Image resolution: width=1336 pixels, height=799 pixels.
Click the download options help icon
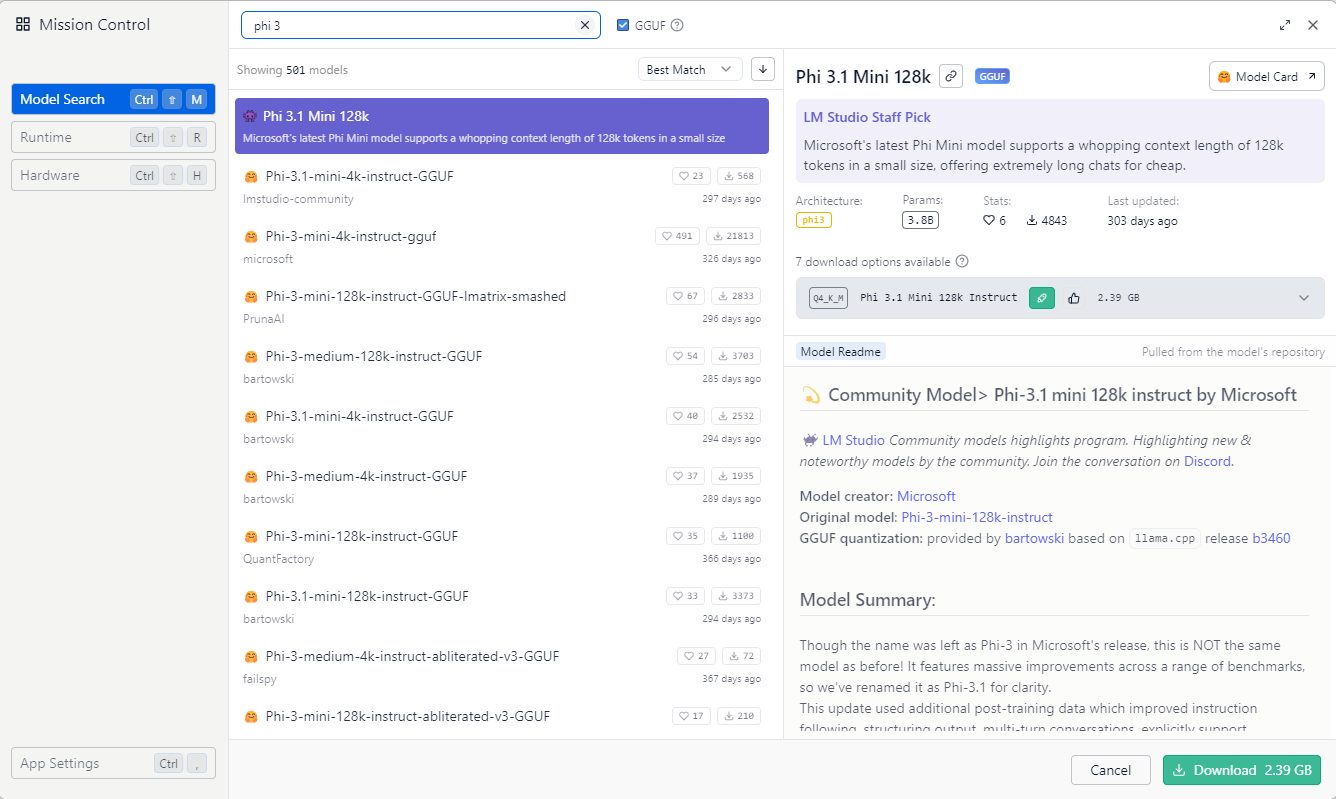tap(962, 262)
